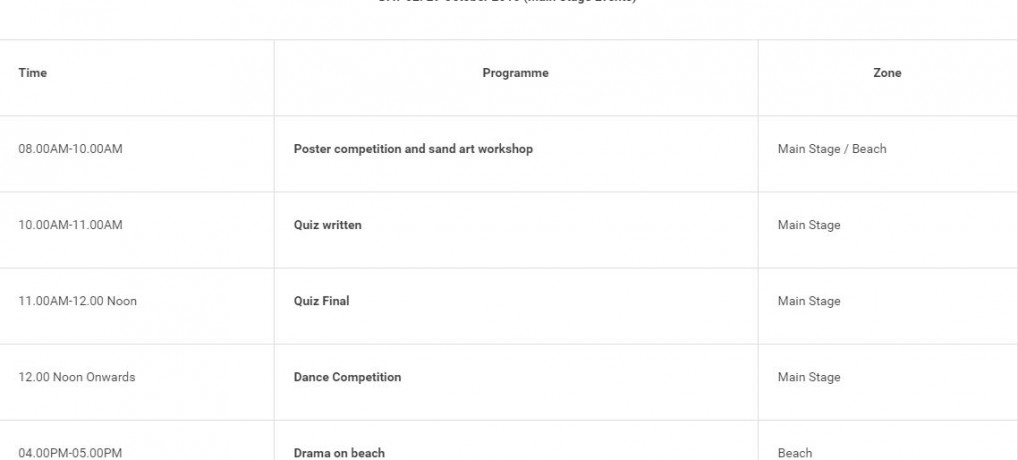Select the 'Quiz written' programme entry
This screenshot has width=1018, height=460.
point(328,225)
